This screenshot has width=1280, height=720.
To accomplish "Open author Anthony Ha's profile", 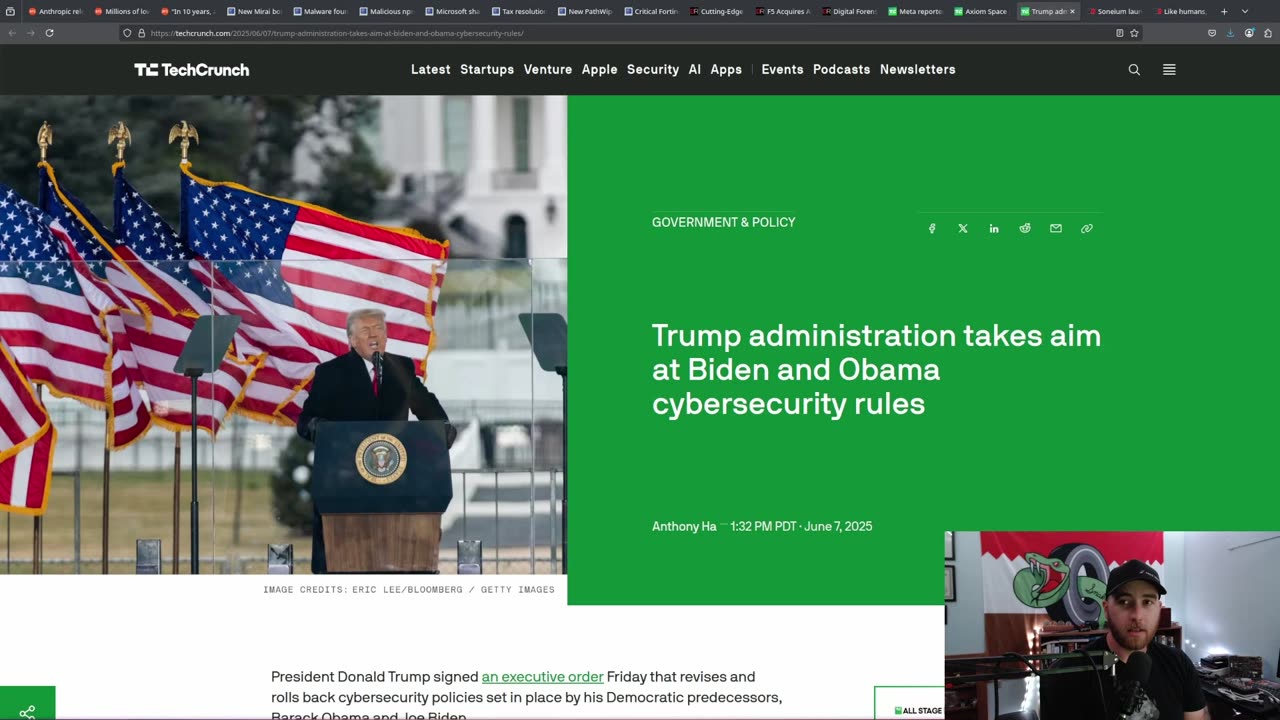I will (x=684, y=526).
